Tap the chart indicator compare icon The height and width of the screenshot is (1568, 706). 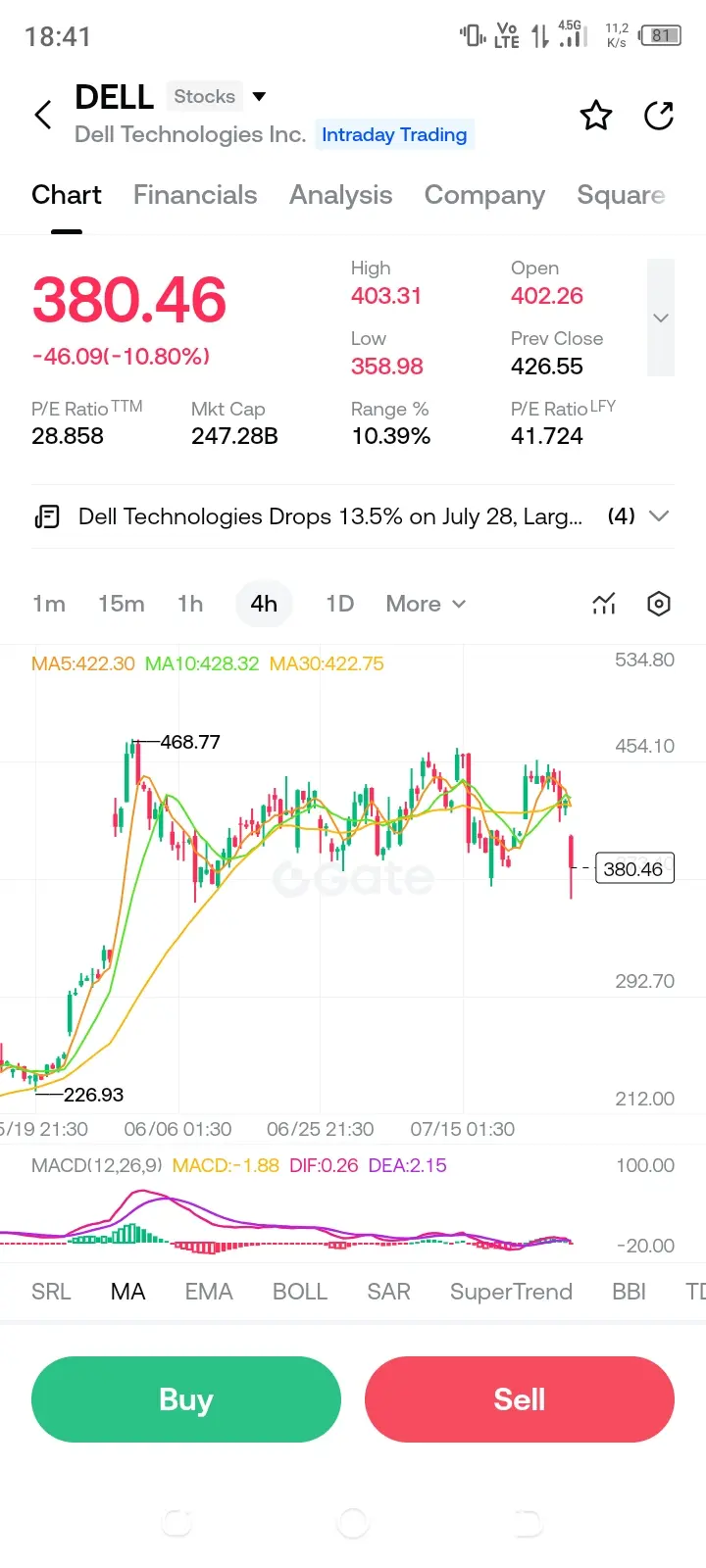[x=604, y=604]
